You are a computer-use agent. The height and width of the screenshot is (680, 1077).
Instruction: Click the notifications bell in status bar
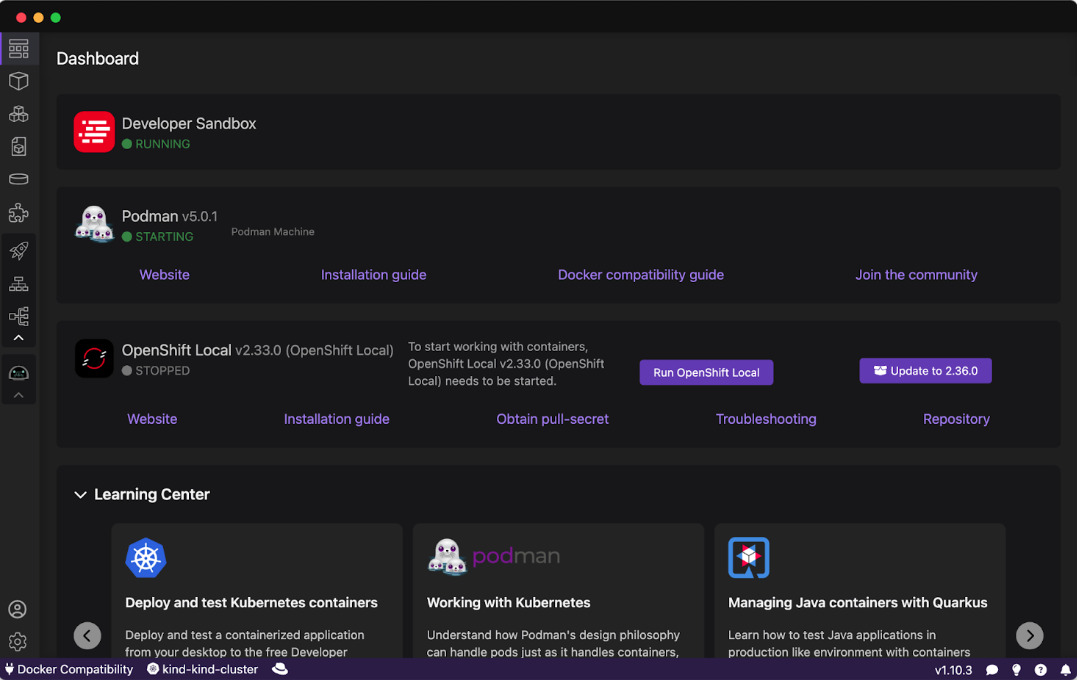pos(1066,670)
